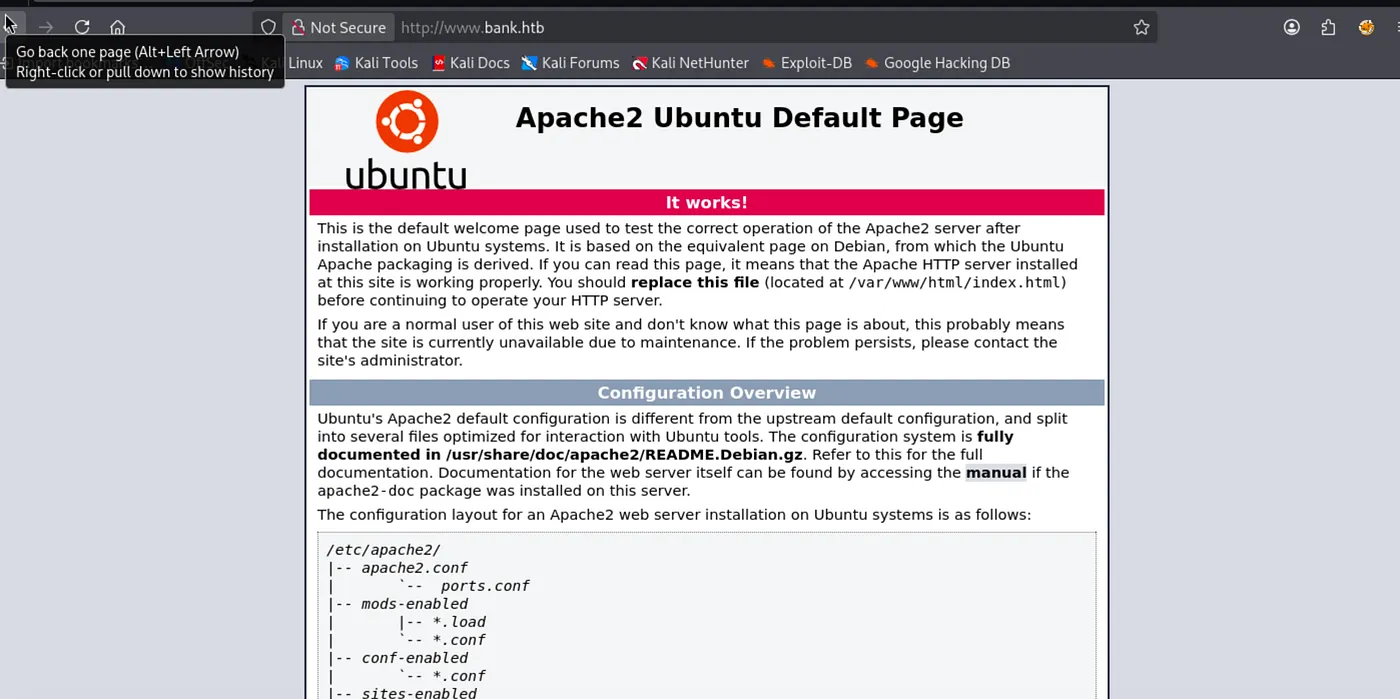The image size is (1400, 699).
Task: Reload the current page
Action: tap(82, 27)
